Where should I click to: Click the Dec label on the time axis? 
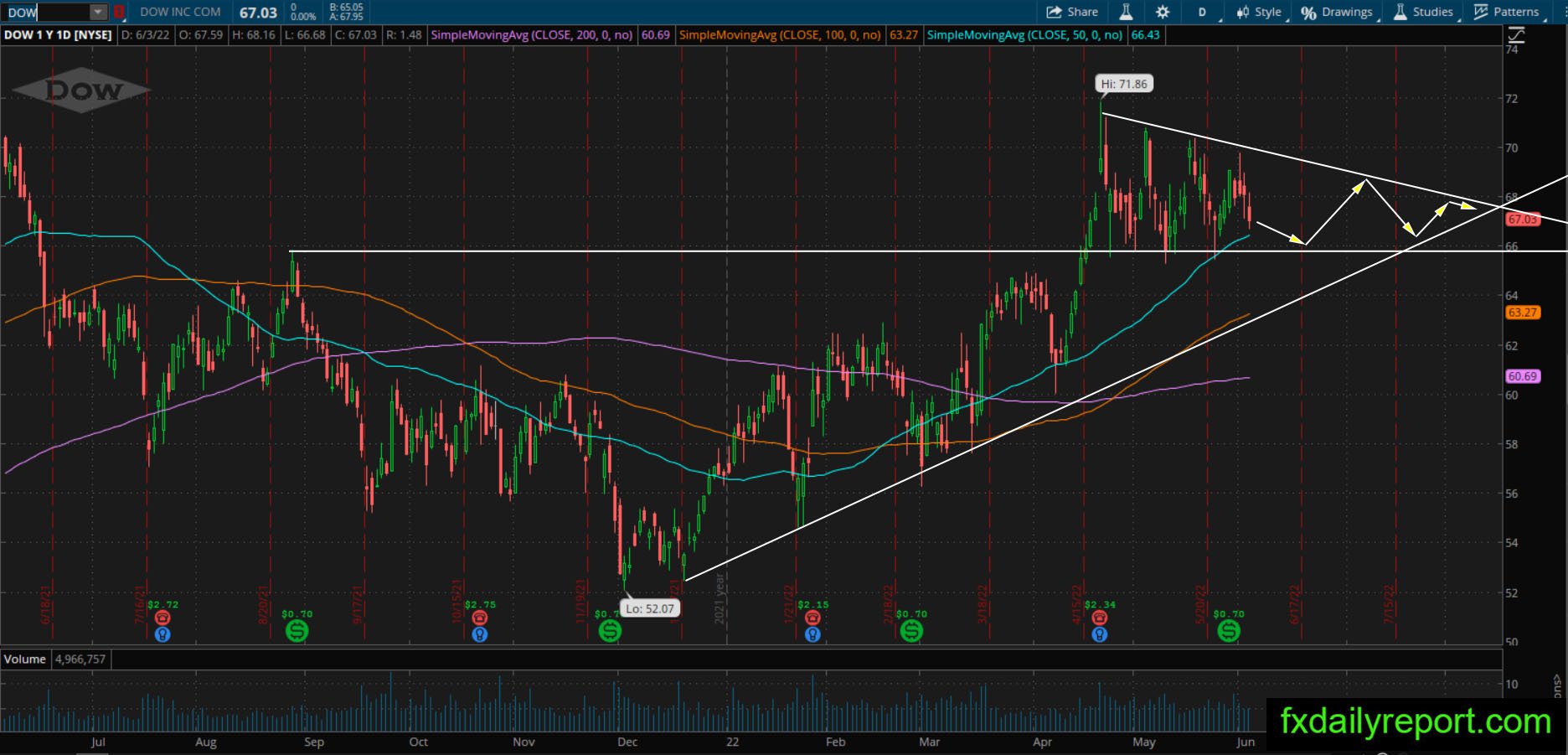tap(627, 742)
